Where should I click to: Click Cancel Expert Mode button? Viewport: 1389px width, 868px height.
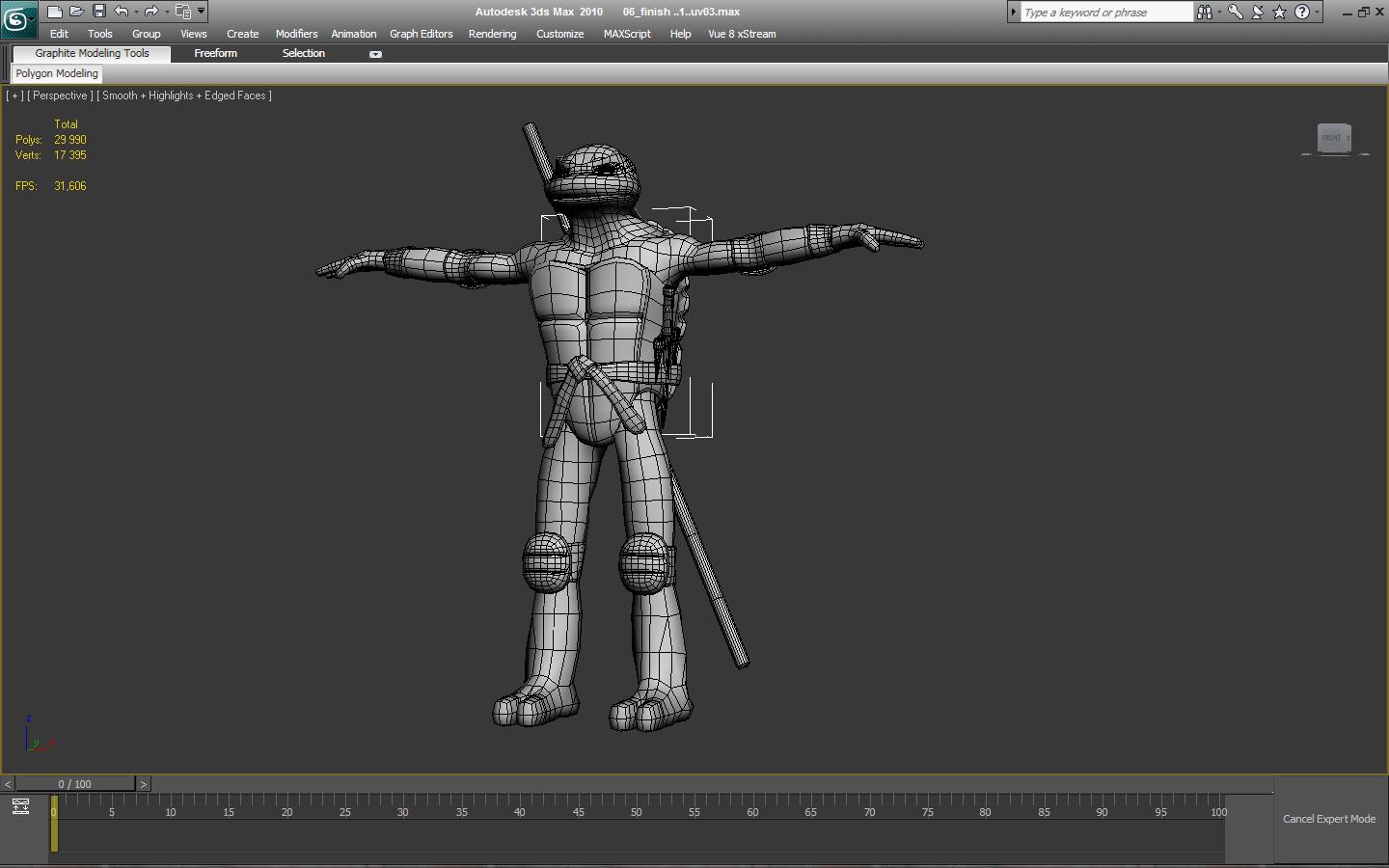coord(1329,819)
